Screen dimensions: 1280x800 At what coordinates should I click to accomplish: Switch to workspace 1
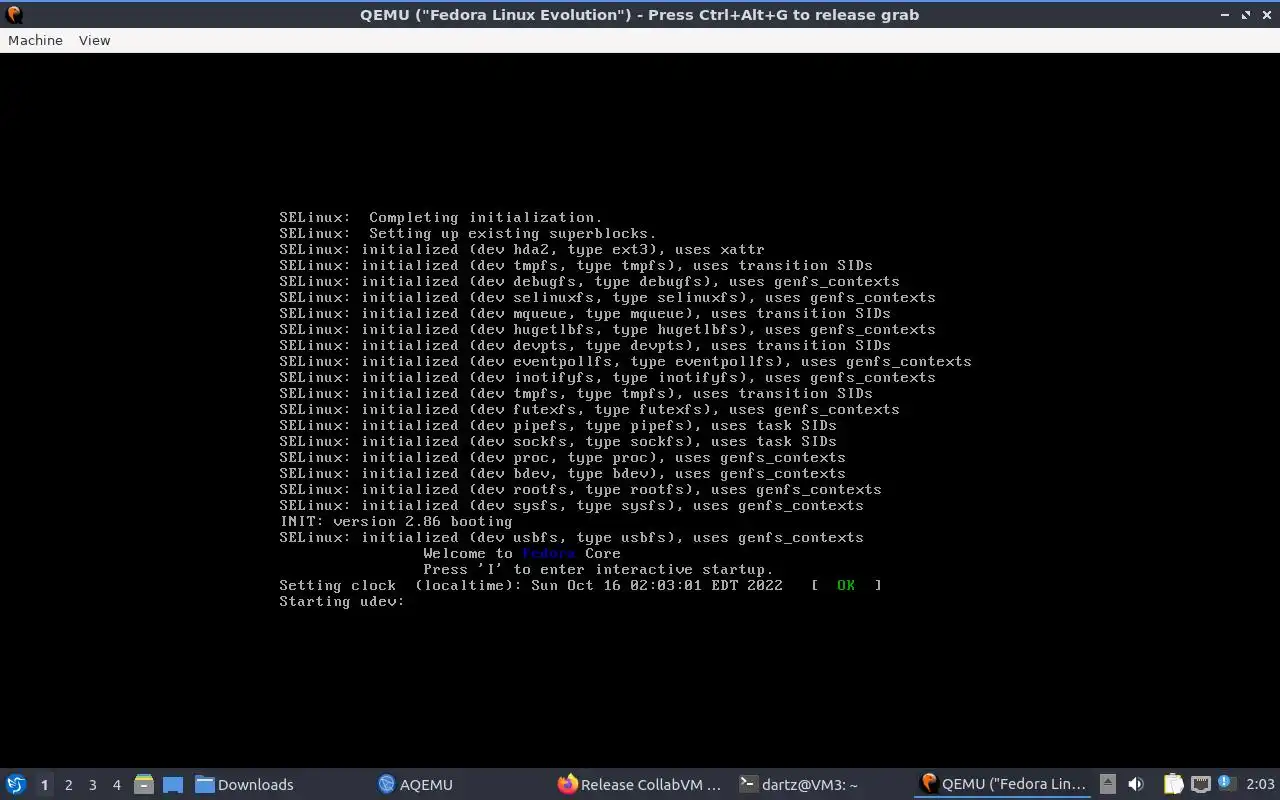pos(44,785)
